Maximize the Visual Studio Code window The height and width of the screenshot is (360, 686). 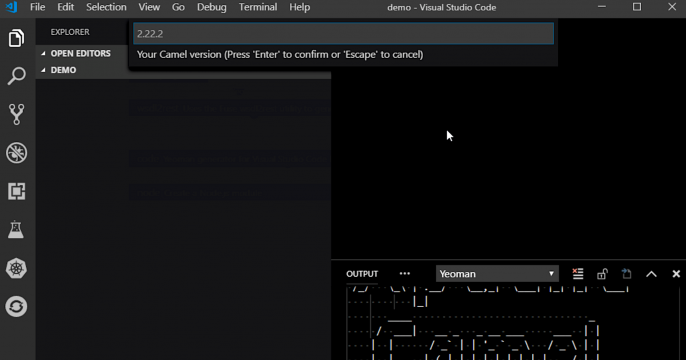[x=637, y=7]
